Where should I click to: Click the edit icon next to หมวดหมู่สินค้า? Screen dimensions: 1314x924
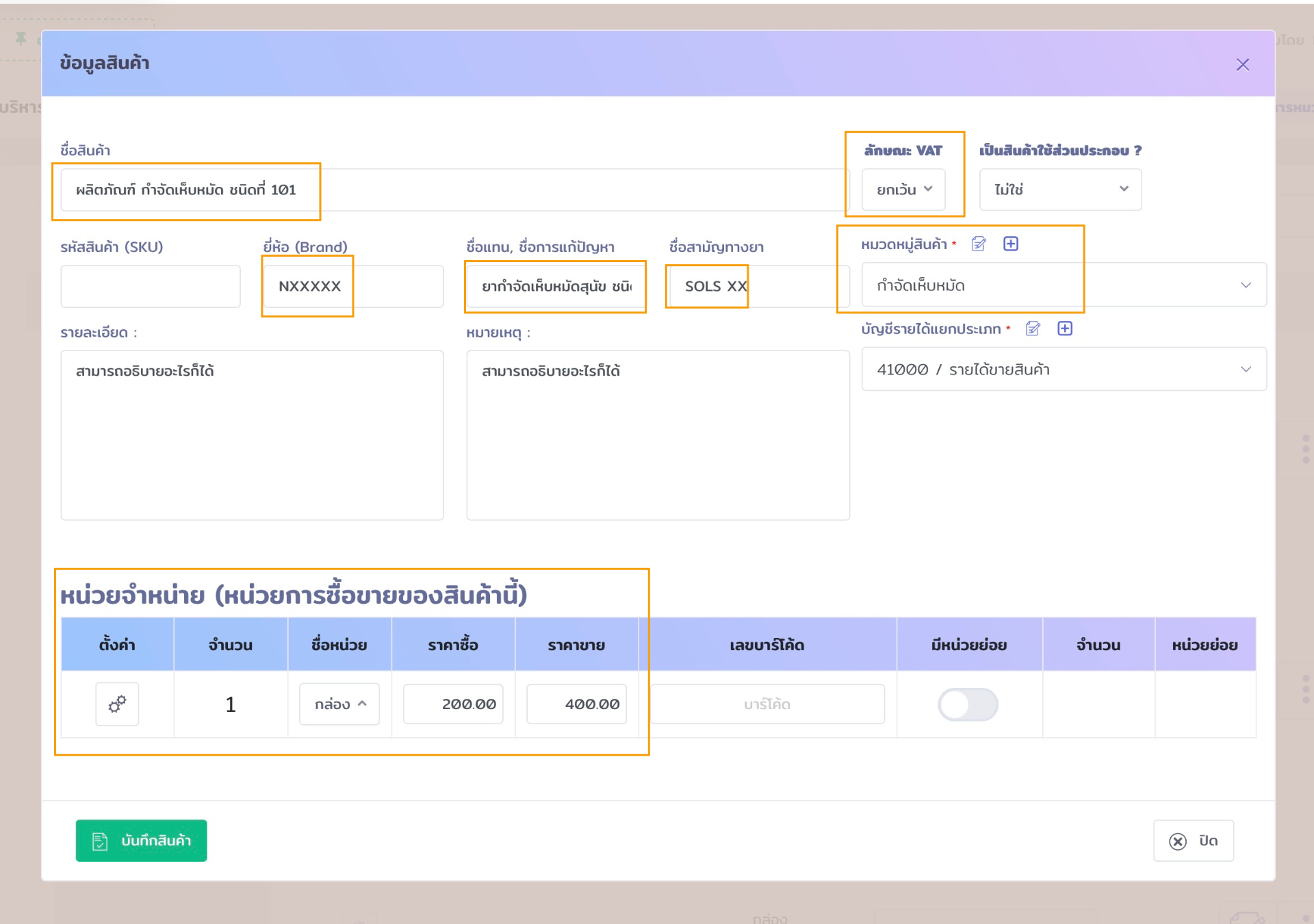[x=979, y=244]
